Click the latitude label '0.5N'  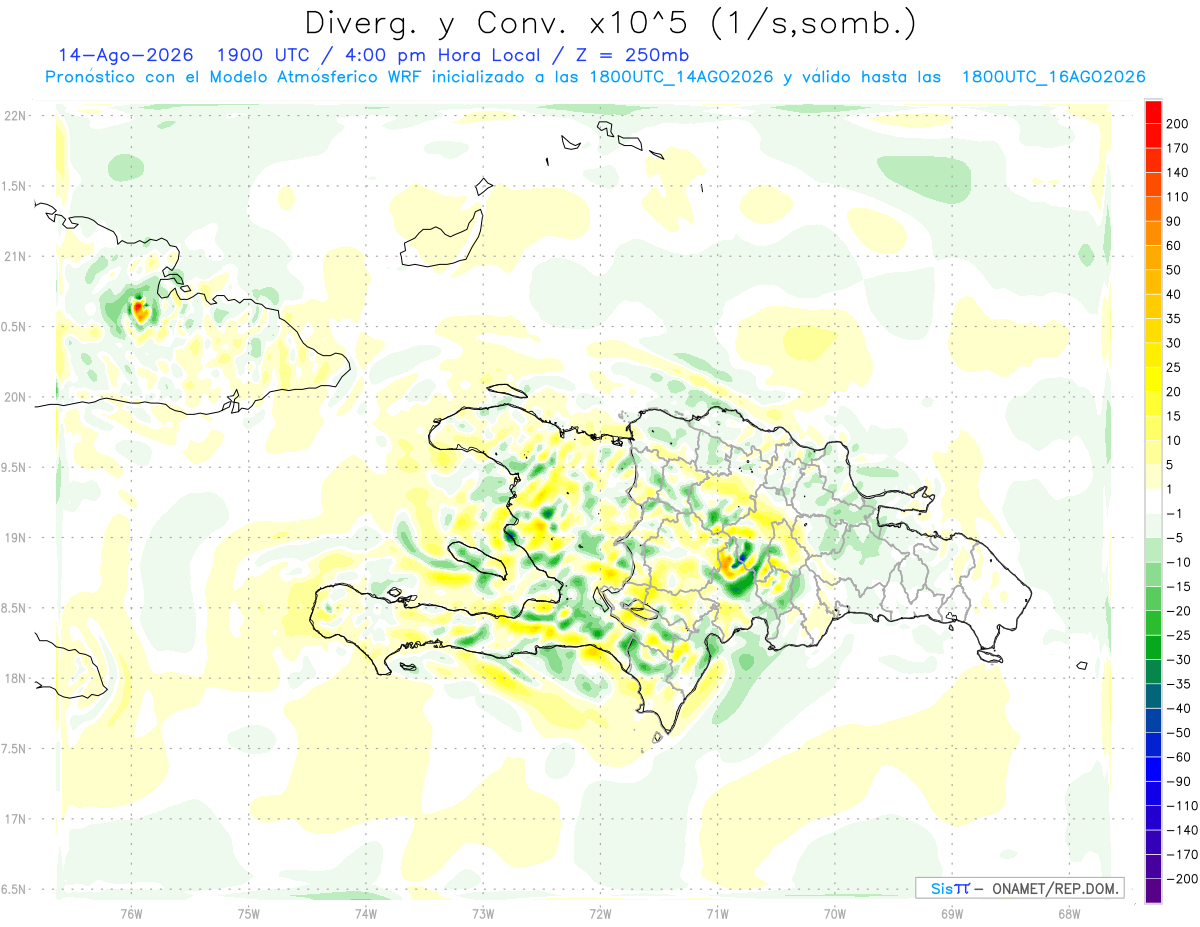(13, 327)
